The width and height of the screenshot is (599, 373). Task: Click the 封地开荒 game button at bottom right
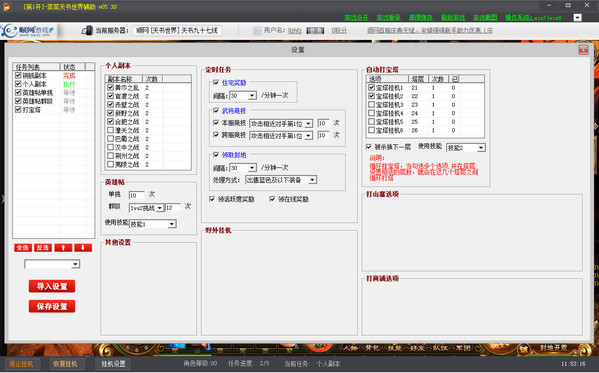click(553, 348)
